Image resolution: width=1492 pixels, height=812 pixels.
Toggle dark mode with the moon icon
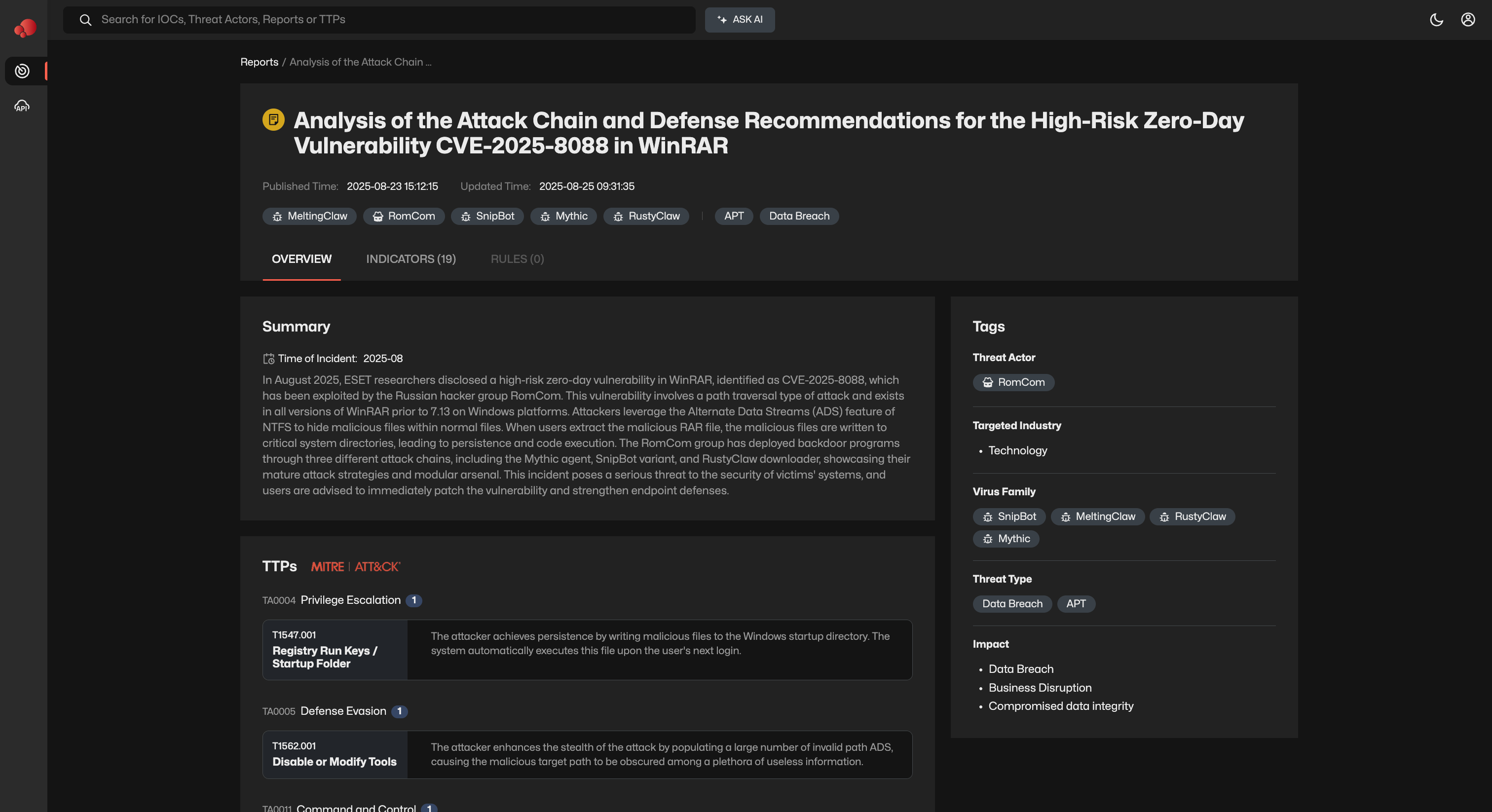click(1436, 20)
